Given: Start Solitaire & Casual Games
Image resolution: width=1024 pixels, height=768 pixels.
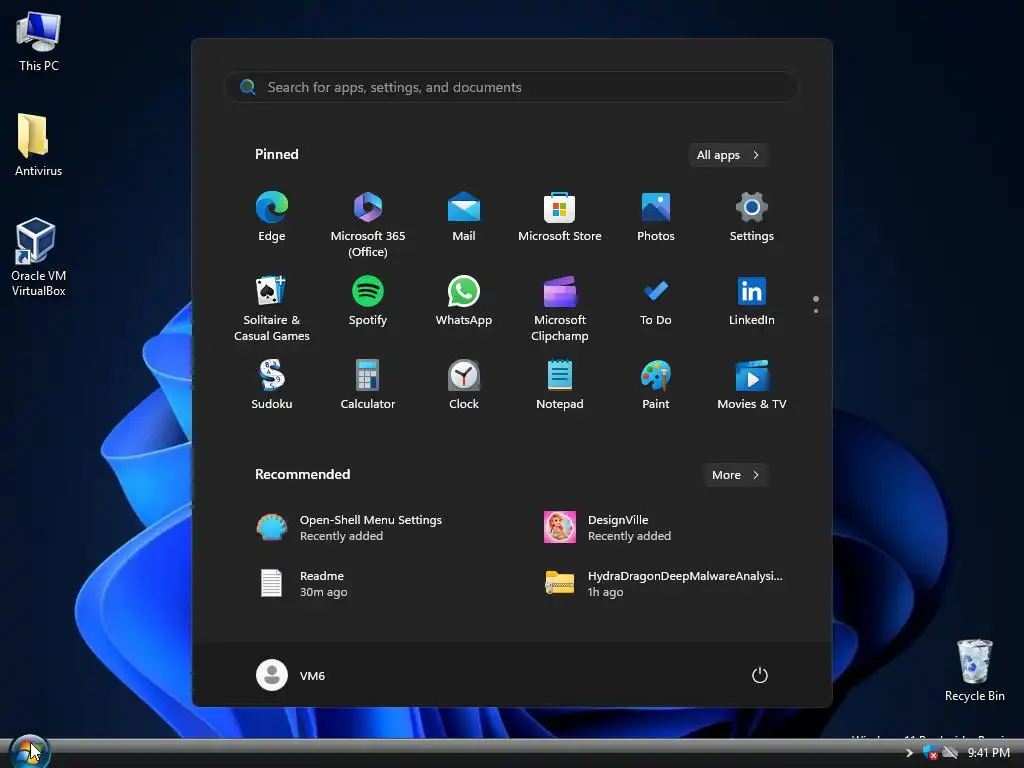Looking at the screenshot, I should click(x=272, y=308).
